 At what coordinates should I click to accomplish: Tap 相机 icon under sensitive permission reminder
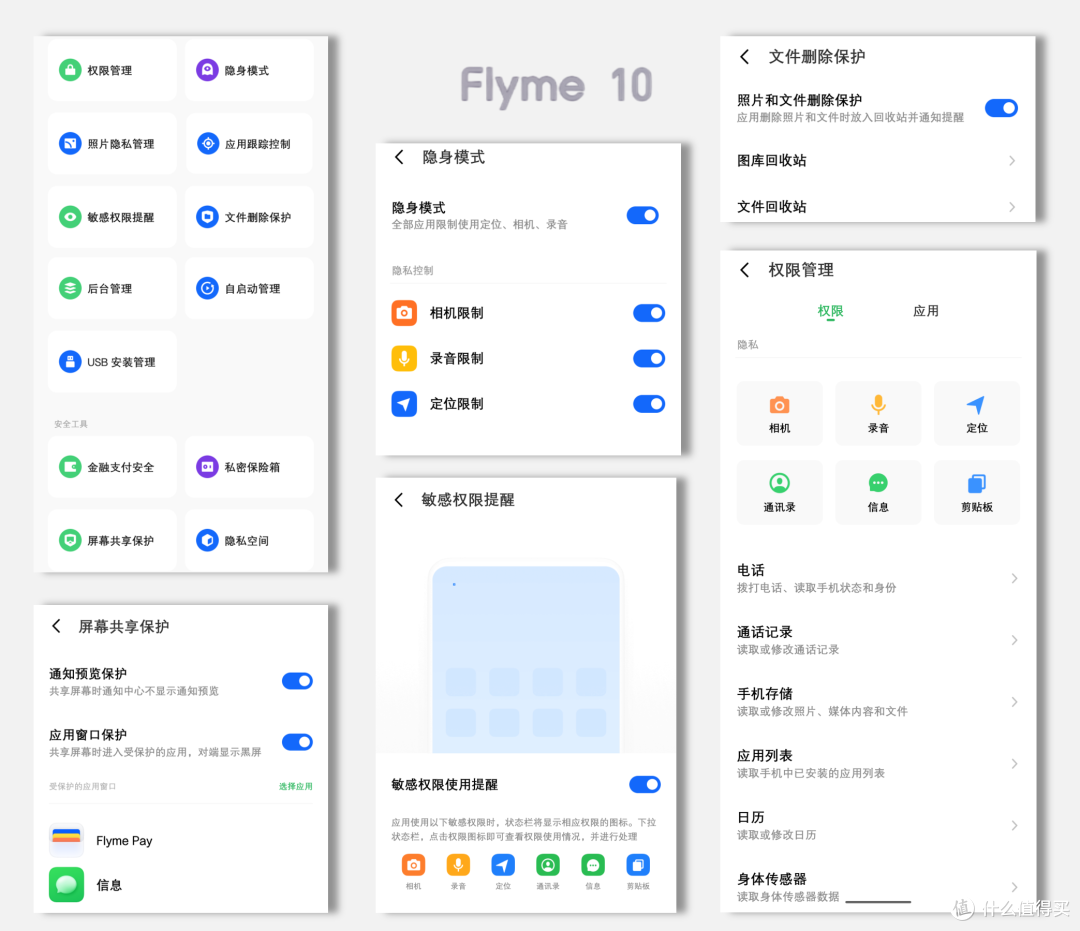point(413,865)
